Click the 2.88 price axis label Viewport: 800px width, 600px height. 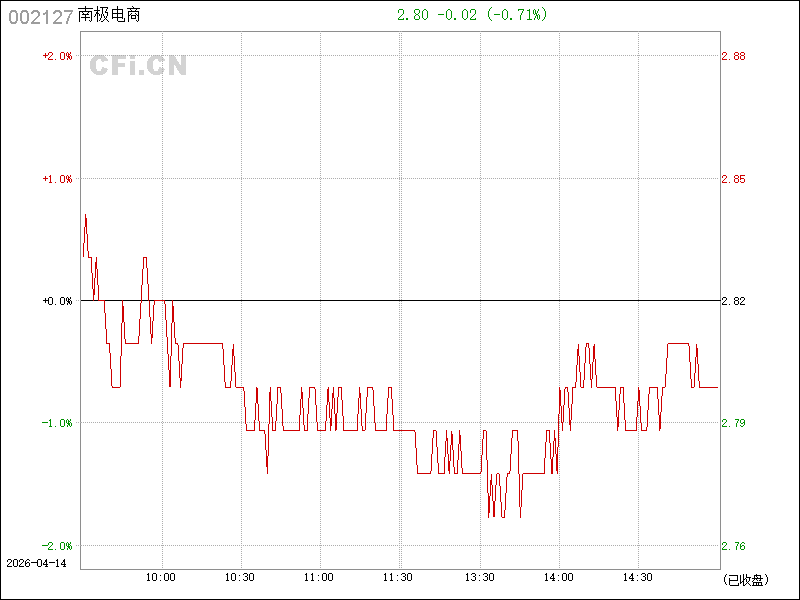[x=733, y=56]
